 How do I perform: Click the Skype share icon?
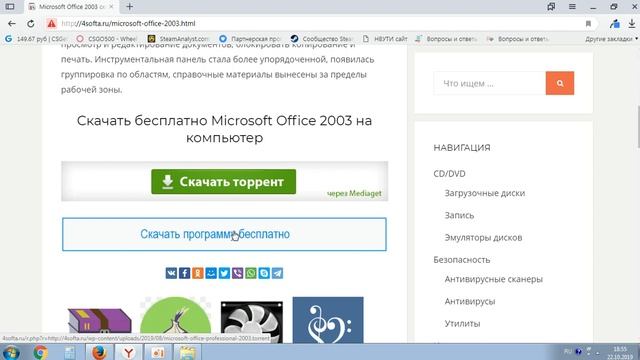click(264, 273)
